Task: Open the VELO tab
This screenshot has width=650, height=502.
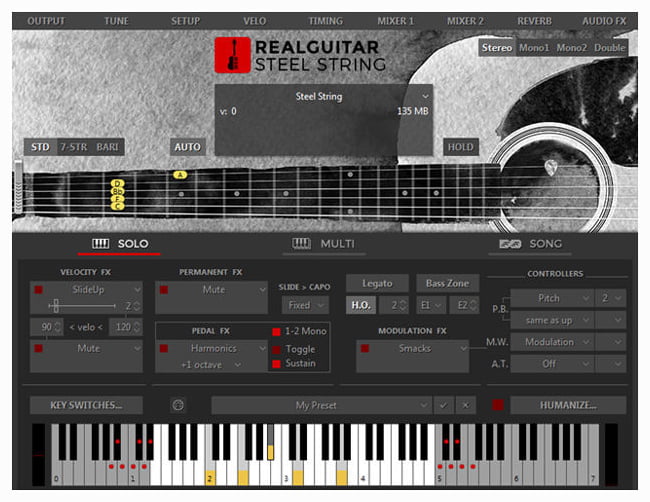Action: pos(255,21)
